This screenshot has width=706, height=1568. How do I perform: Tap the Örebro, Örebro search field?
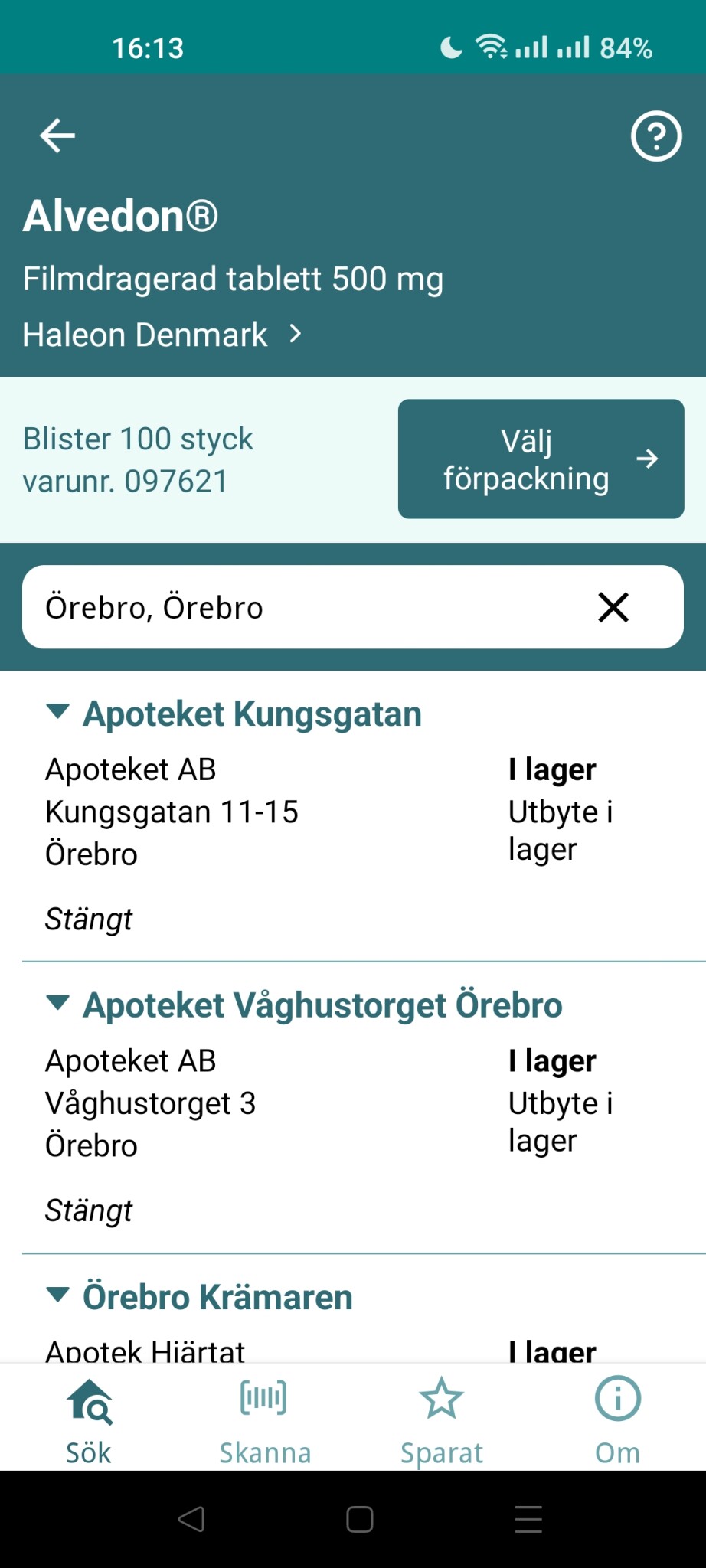pyautogui.click(x=306, y=607)
